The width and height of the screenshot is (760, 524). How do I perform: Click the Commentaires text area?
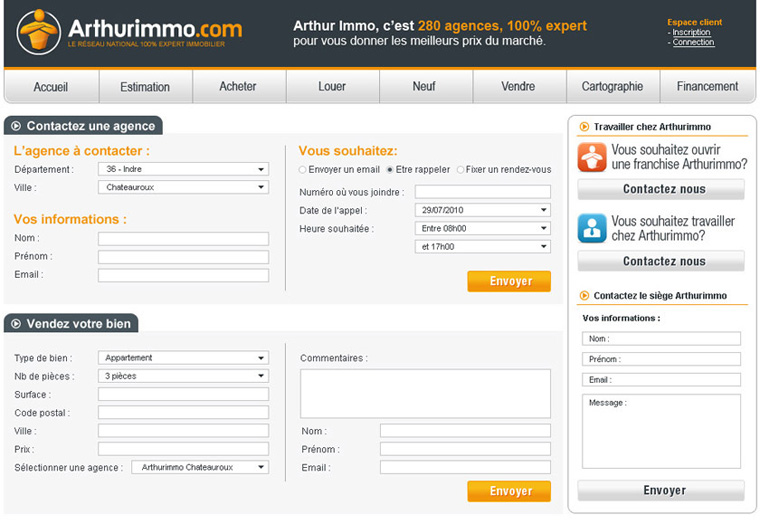point(426,394)
